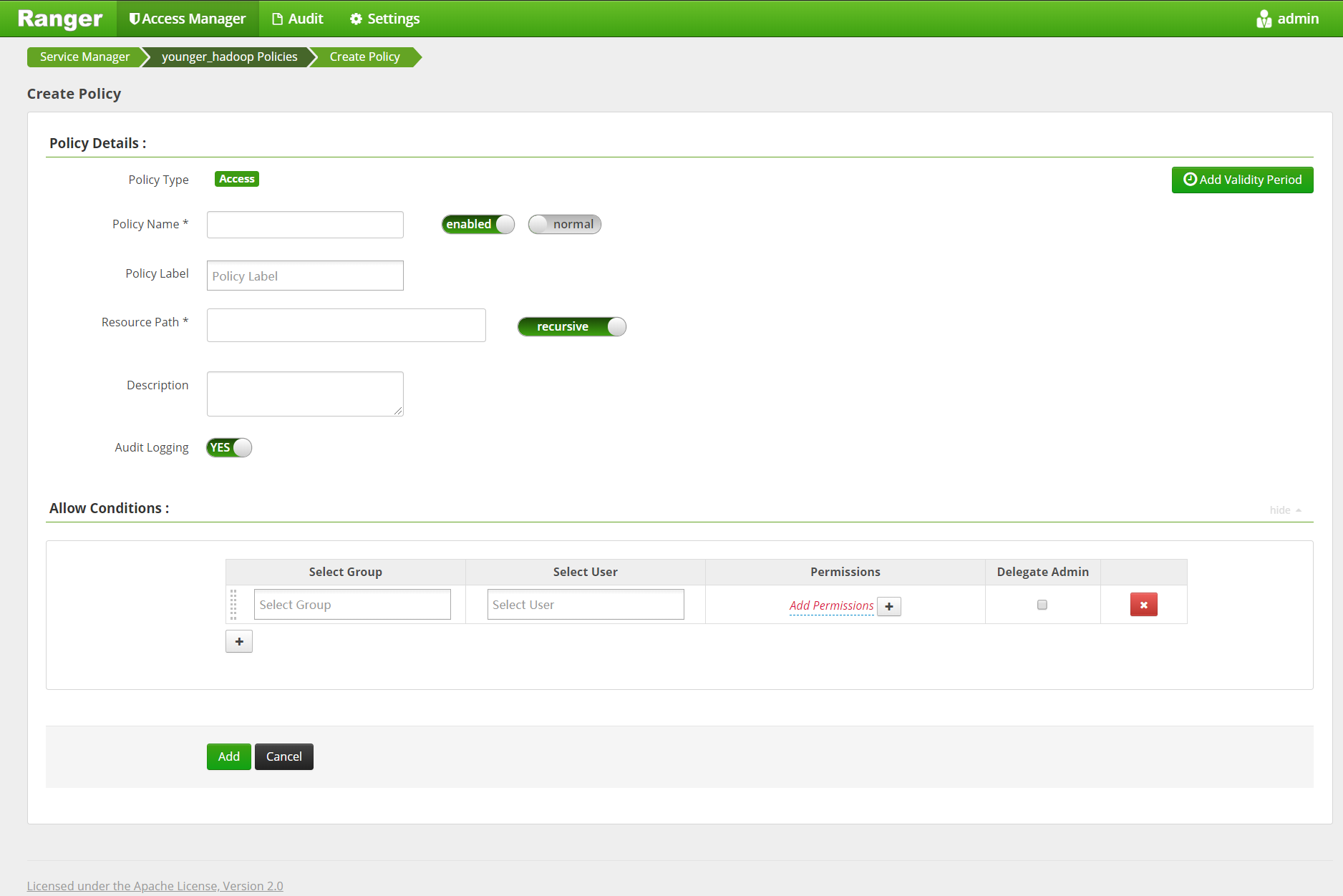The image size is (1343, 896).
Task: Navigate to younger_hadoop Policies breadcrumb
Action: 229,57
